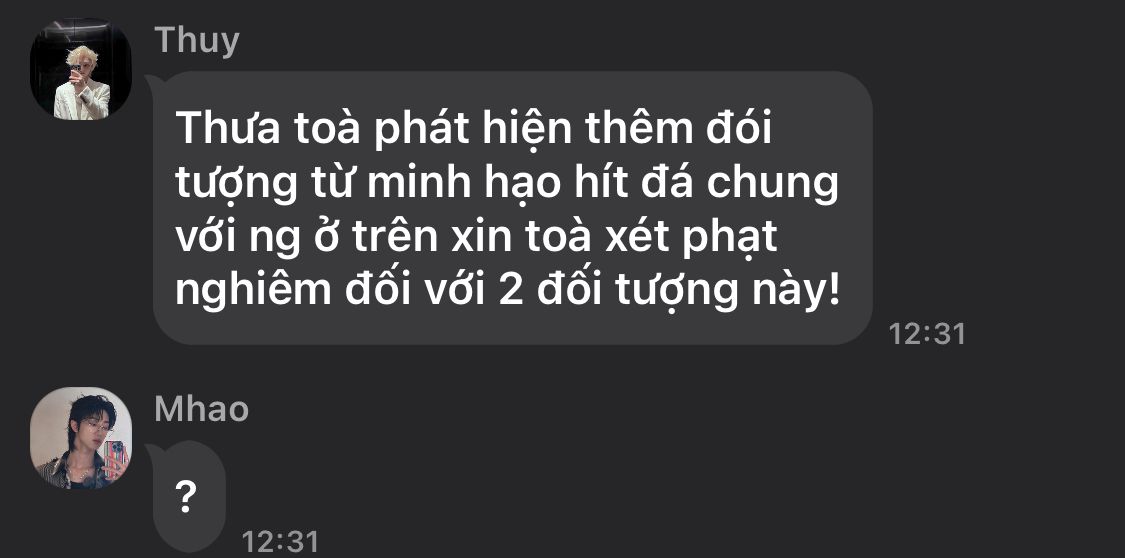The height and width of the screenshot is (558, 1125).
Task: Click the word "chung" in the message
Action: [x=772, y=186]
